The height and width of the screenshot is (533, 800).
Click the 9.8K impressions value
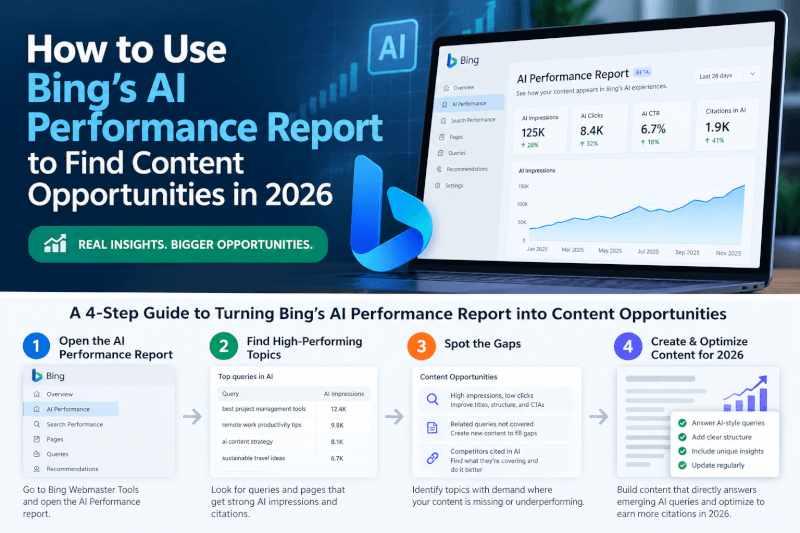pos(337,425)
